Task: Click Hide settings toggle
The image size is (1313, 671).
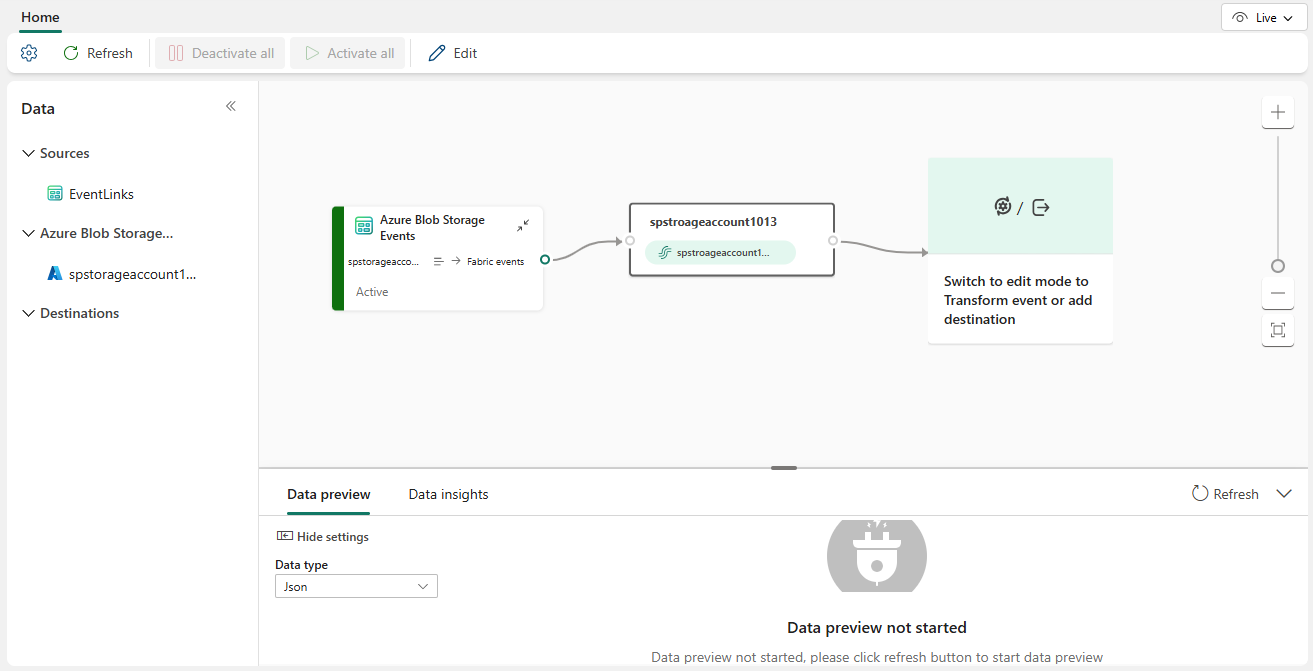Action: pyautogui.click(x=323, y=537)
